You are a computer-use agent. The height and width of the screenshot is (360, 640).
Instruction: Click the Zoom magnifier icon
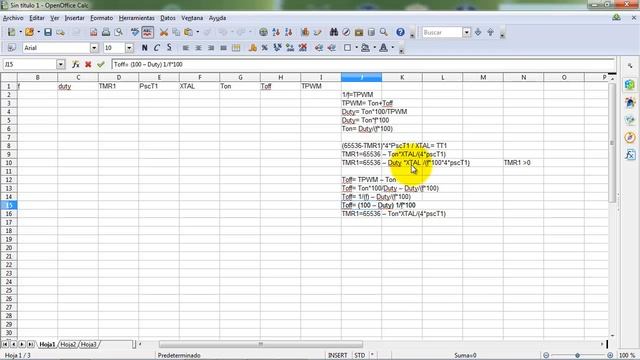click(384, 32)
